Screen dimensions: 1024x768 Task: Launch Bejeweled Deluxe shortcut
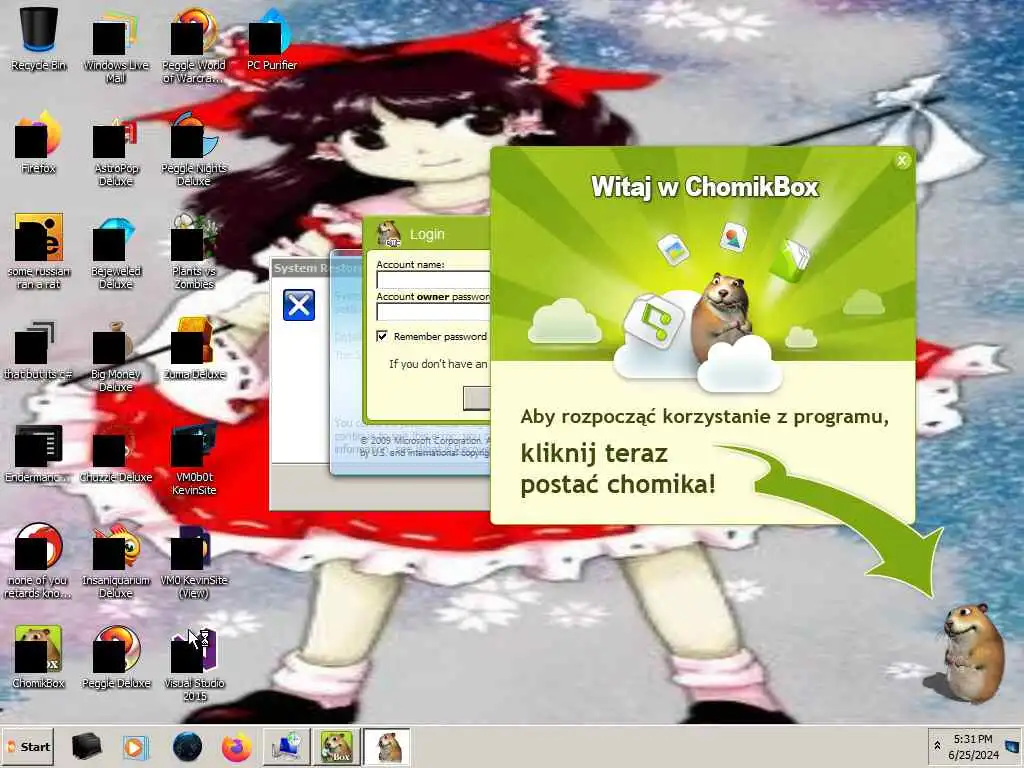click(116, 252)
